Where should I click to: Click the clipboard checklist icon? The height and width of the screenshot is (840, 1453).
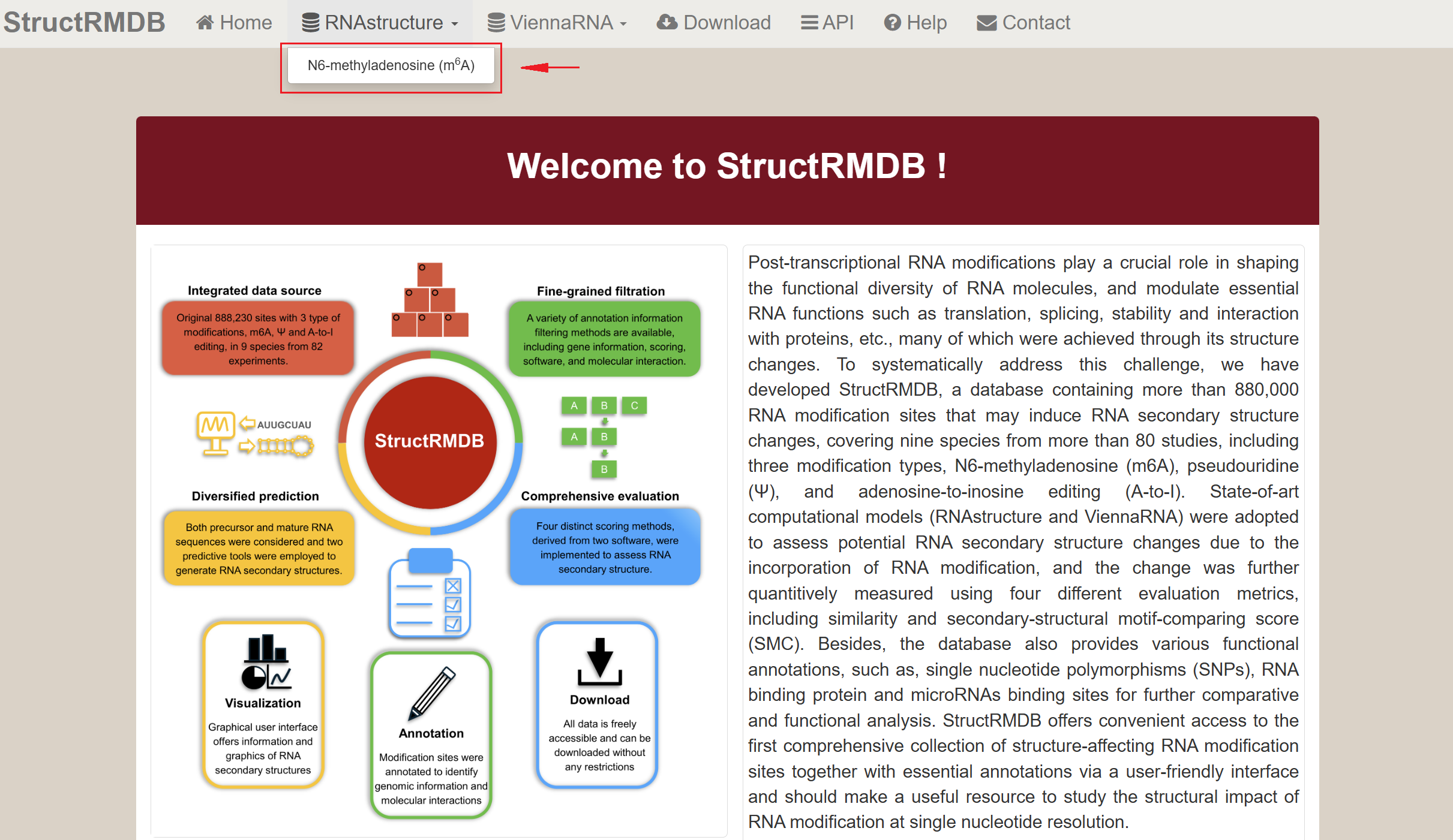(430, 594)
